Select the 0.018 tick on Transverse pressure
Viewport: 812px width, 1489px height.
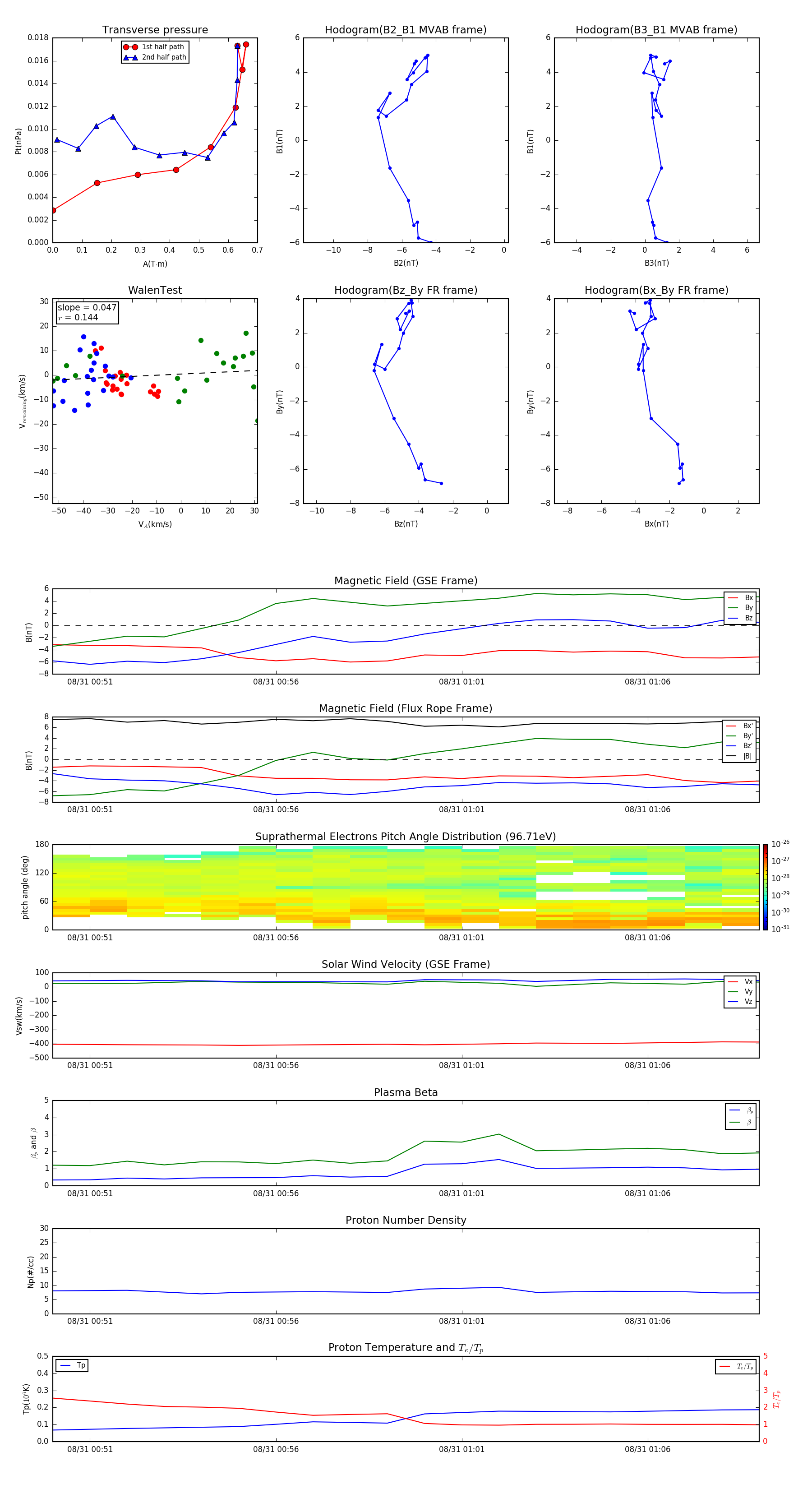click(38, 37)
